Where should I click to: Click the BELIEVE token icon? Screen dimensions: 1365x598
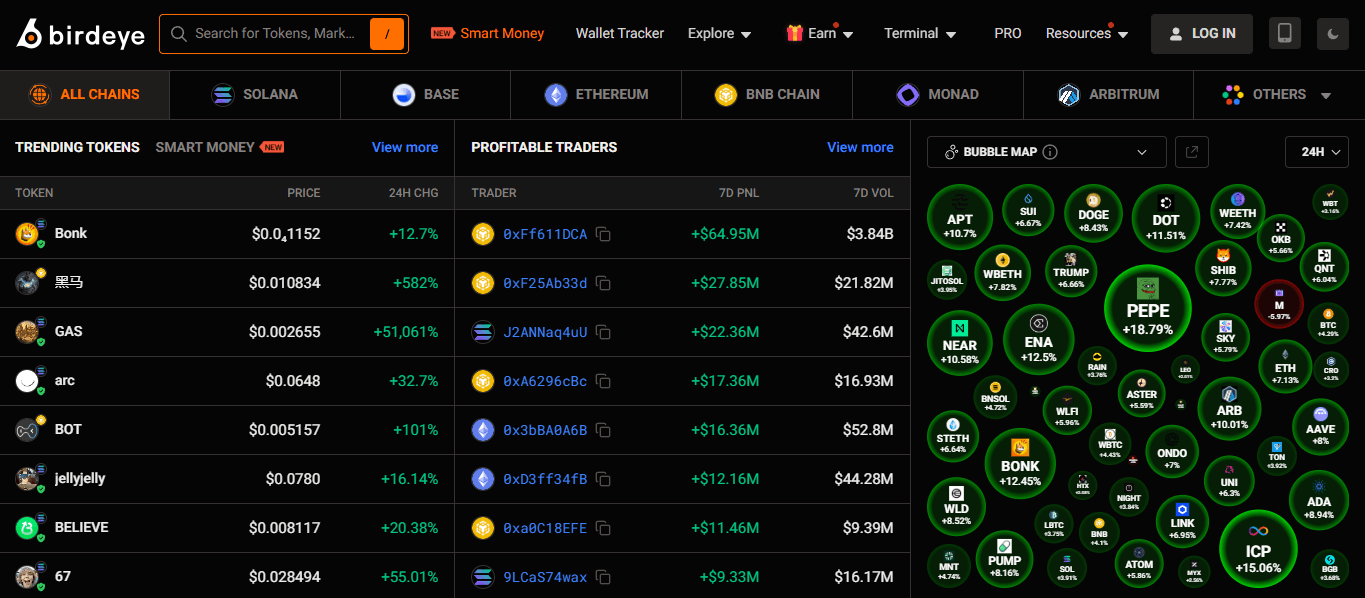(x=27, y=528)
